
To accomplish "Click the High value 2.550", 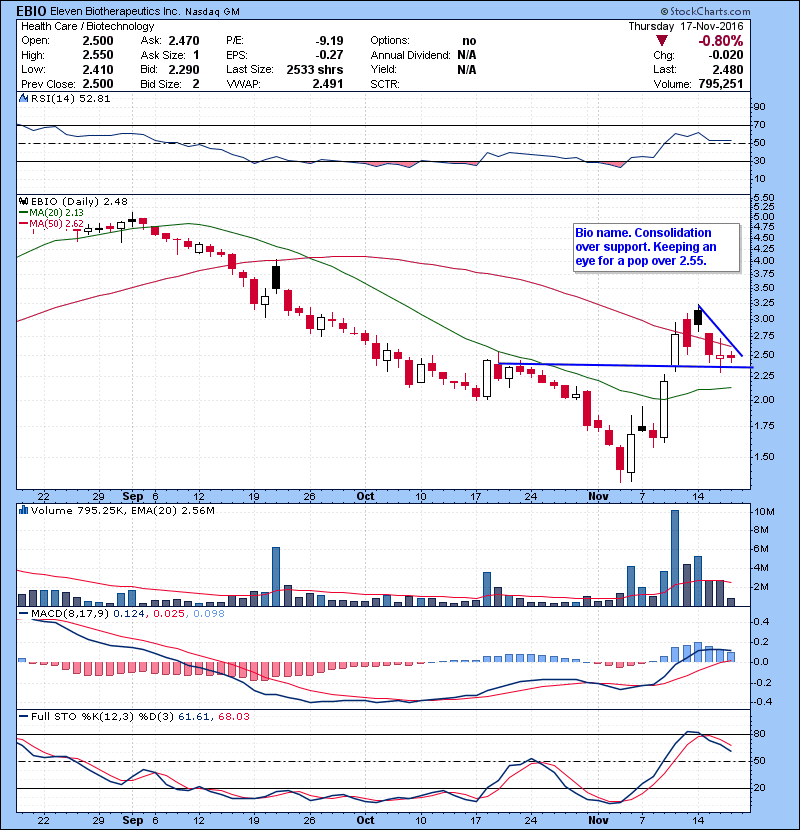I will click(x=98, y=55).
